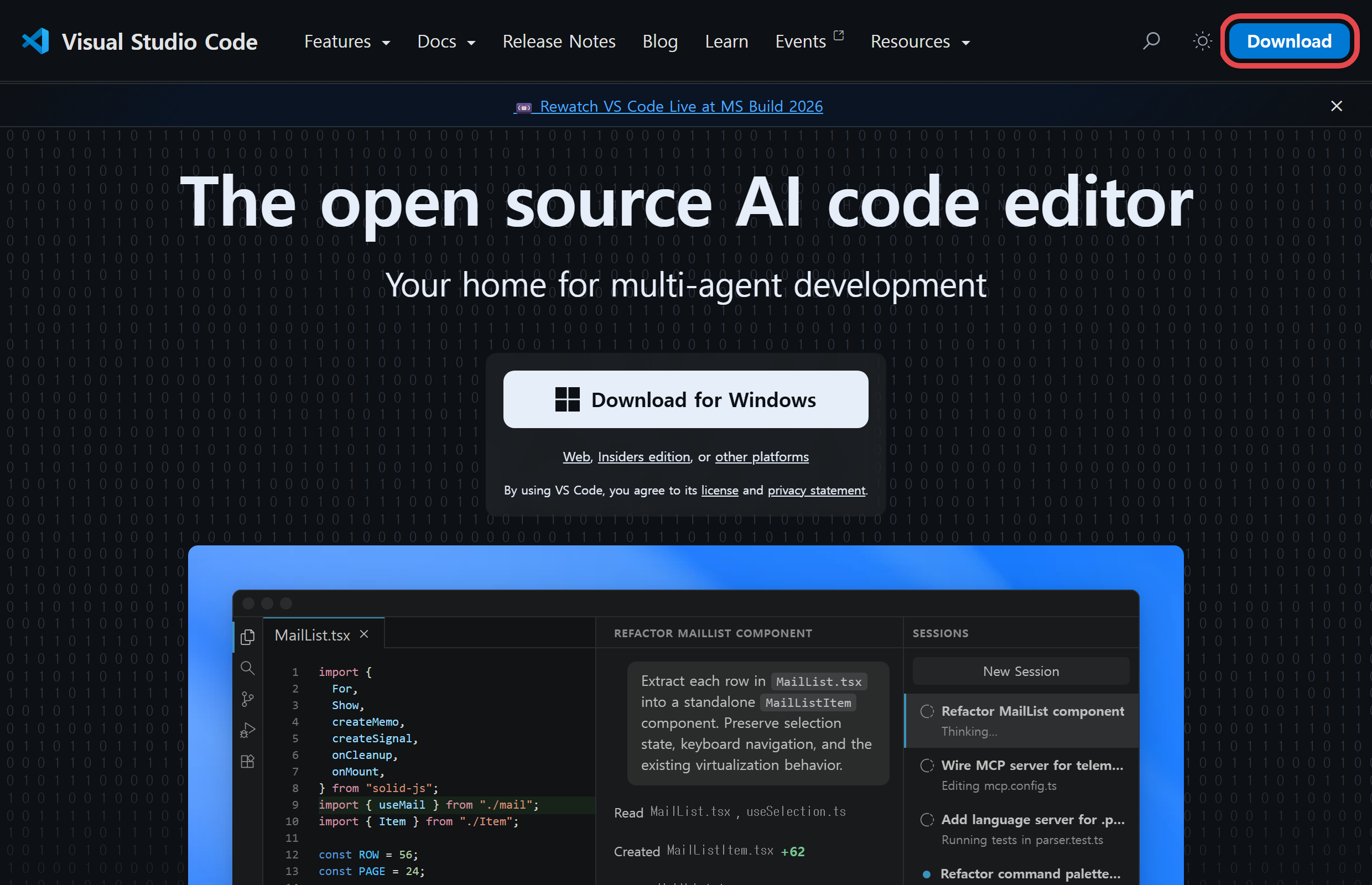The width and height of the screenshot is (1372, 885).
Task: Open the other platforms link
Action: coord(762,457)
